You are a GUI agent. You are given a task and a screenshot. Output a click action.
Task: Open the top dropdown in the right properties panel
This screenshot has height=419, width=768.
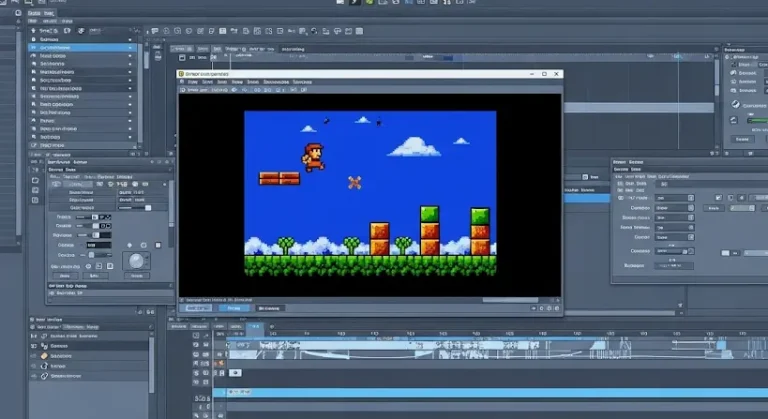674,198
